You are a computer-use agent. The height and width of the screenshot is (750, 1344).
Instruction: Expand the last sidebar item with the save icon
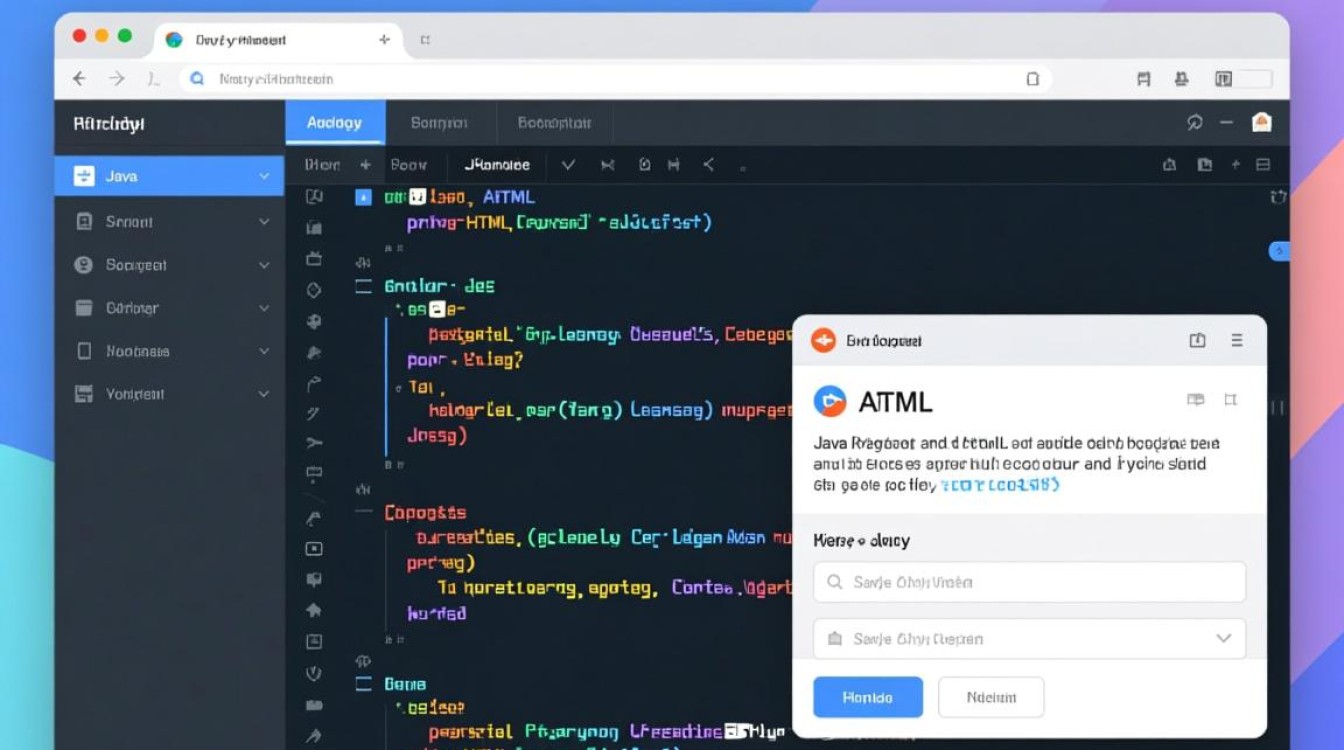point(170,394)
